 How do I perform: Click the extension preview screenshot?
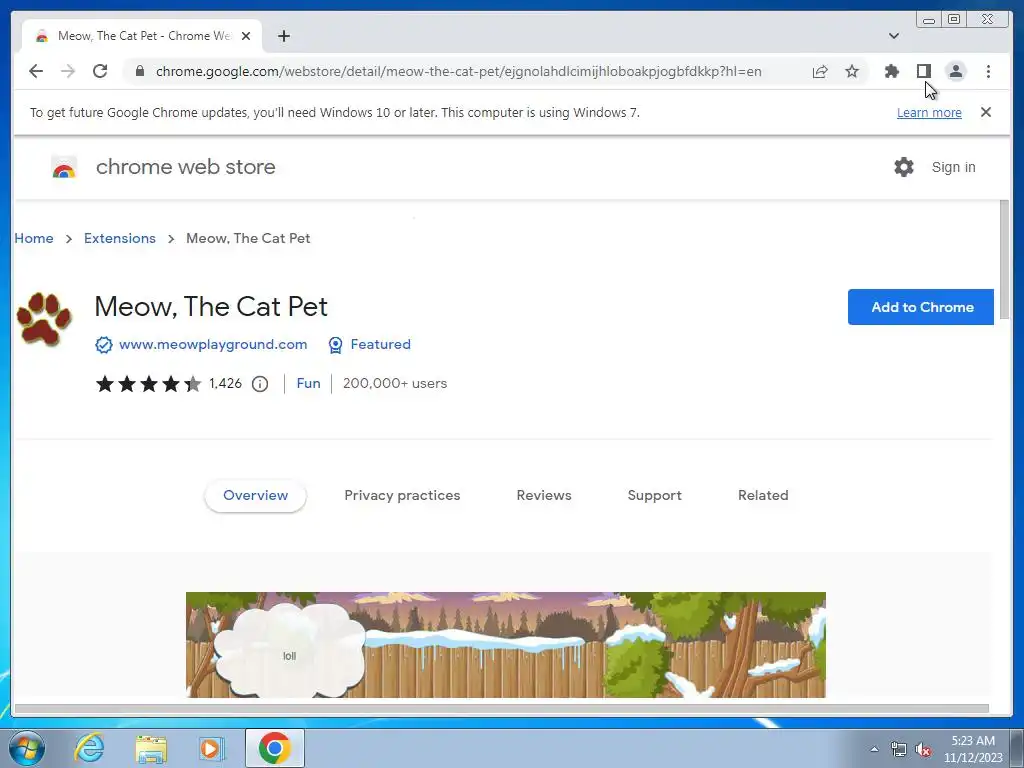pyautogui.click(x=505, y=645)
